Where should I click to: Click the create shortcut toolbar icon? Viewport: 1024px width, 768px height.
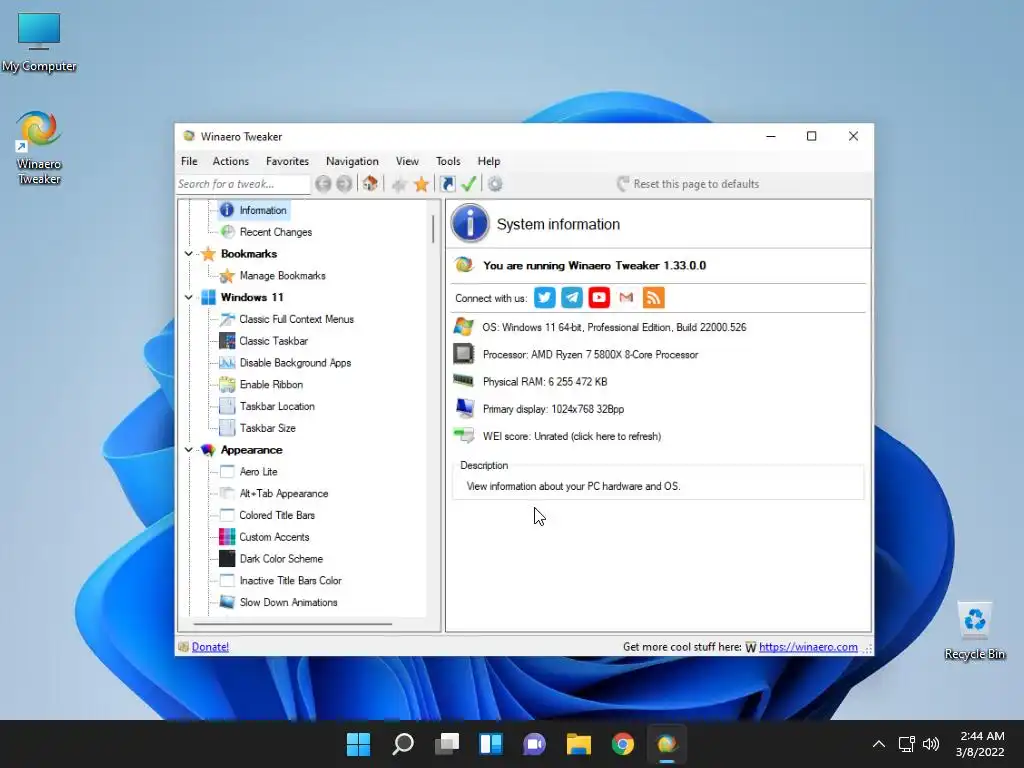(x=448, y=184)
